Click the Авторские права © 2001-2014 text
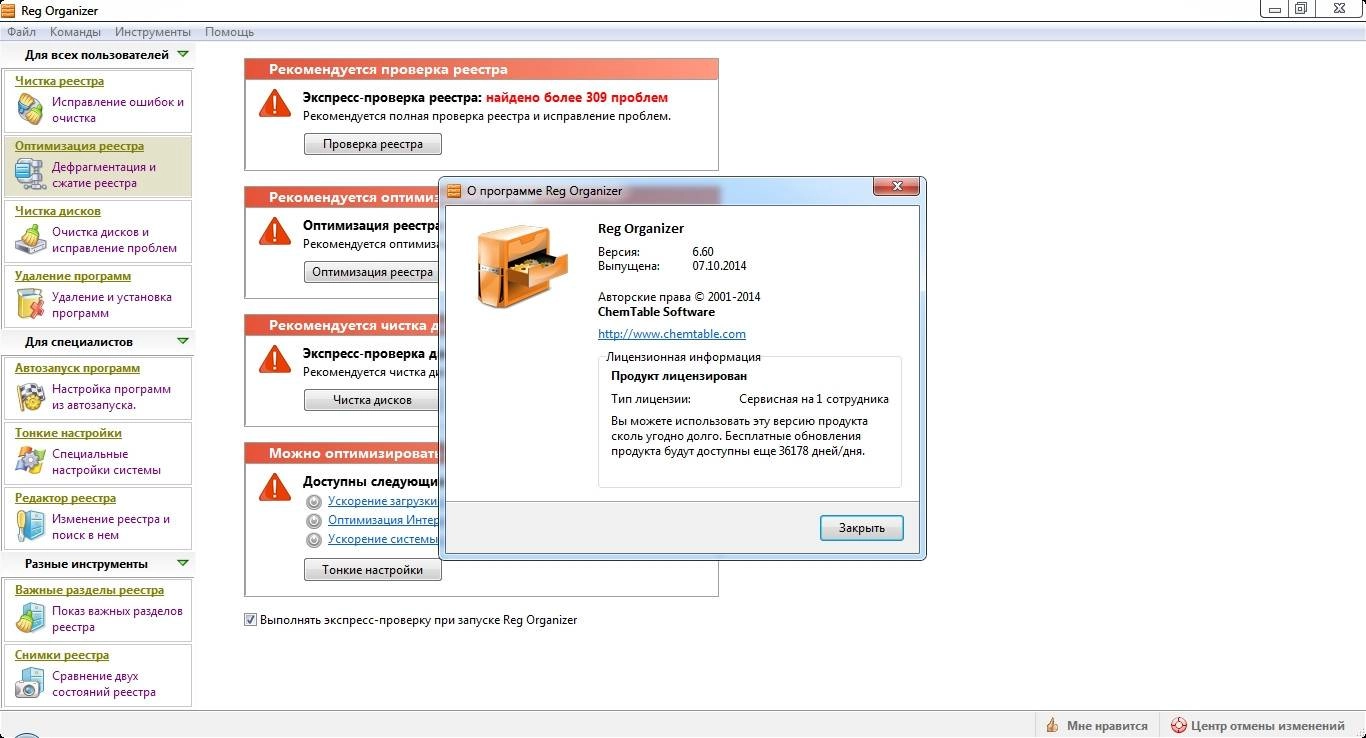Viewport: 1366px width, 738px height. [x=679, y=297]
